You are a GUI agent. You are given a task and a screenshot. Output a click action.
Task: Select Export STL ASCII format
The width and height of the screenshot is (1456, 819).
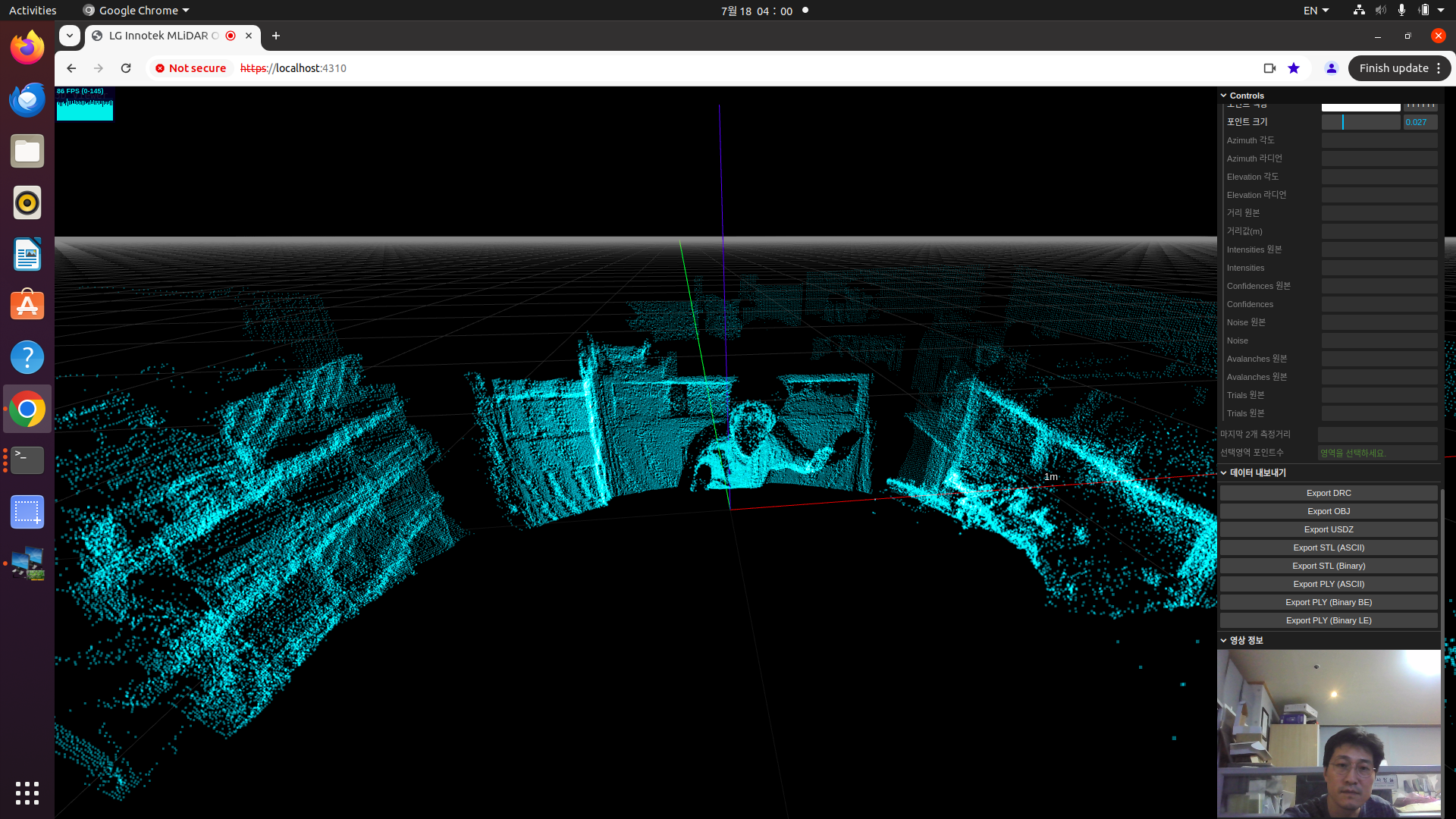click(1328, 547)
